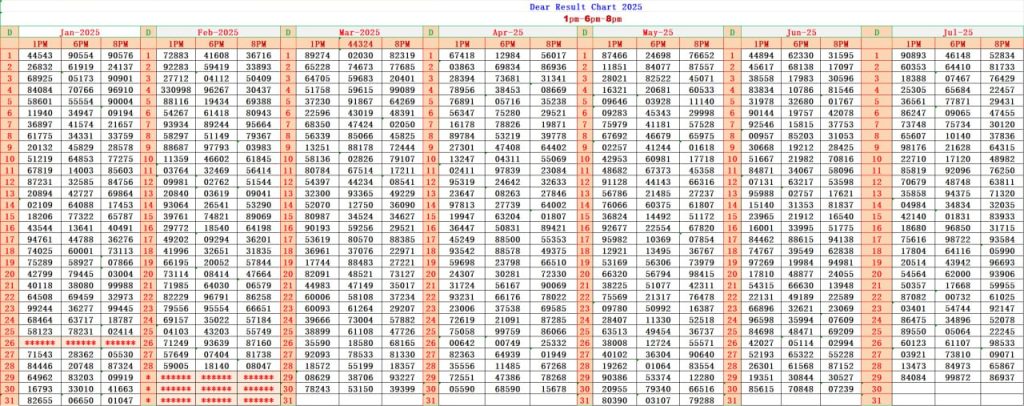This screenshot has width=1024, height=406.
Task: Click the 6PM column header under Apr-25
Action: 507,43
